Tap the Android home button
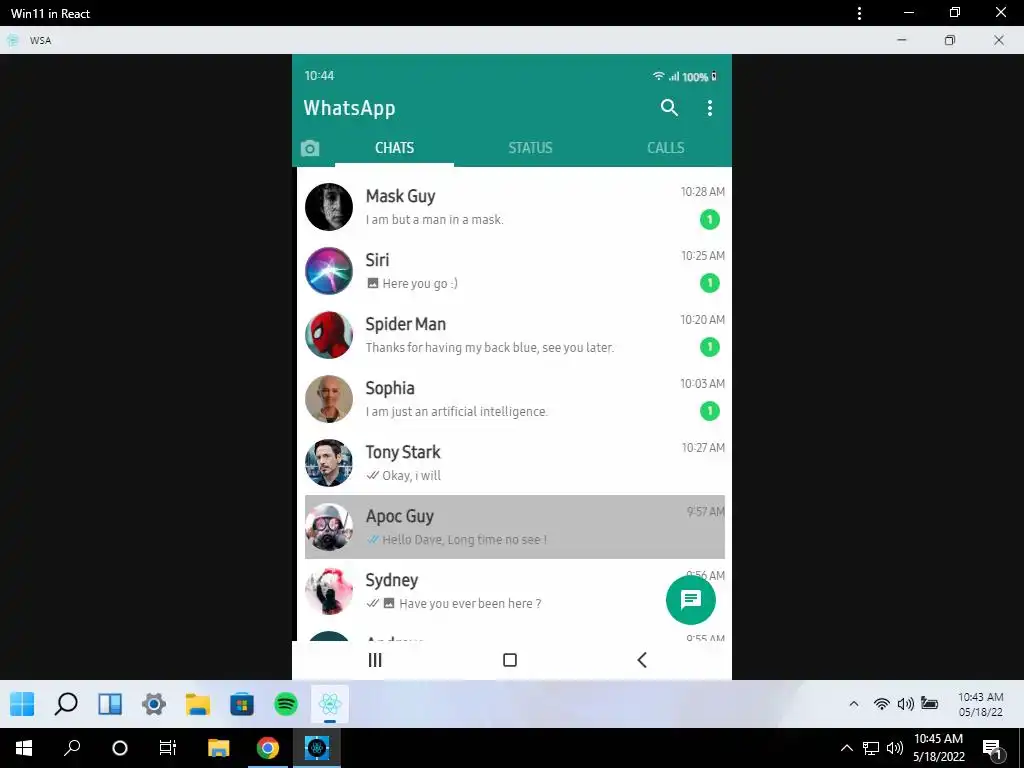1024x768 pixels. [x=510, y=660]
